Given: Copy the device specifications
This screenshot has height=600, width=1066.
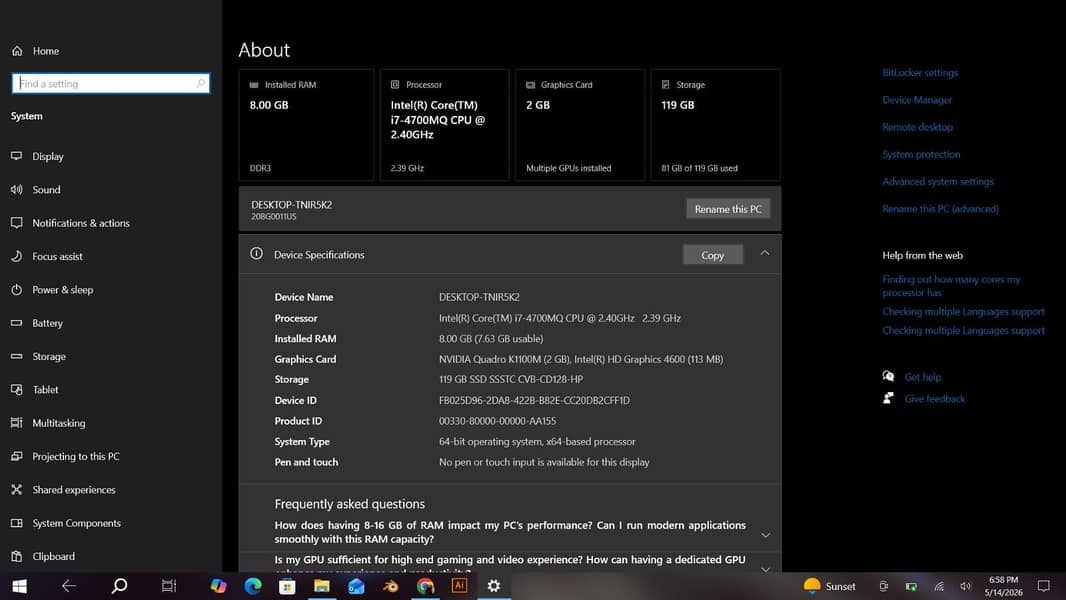Looking at the screenshot, I should pos(712,255).
